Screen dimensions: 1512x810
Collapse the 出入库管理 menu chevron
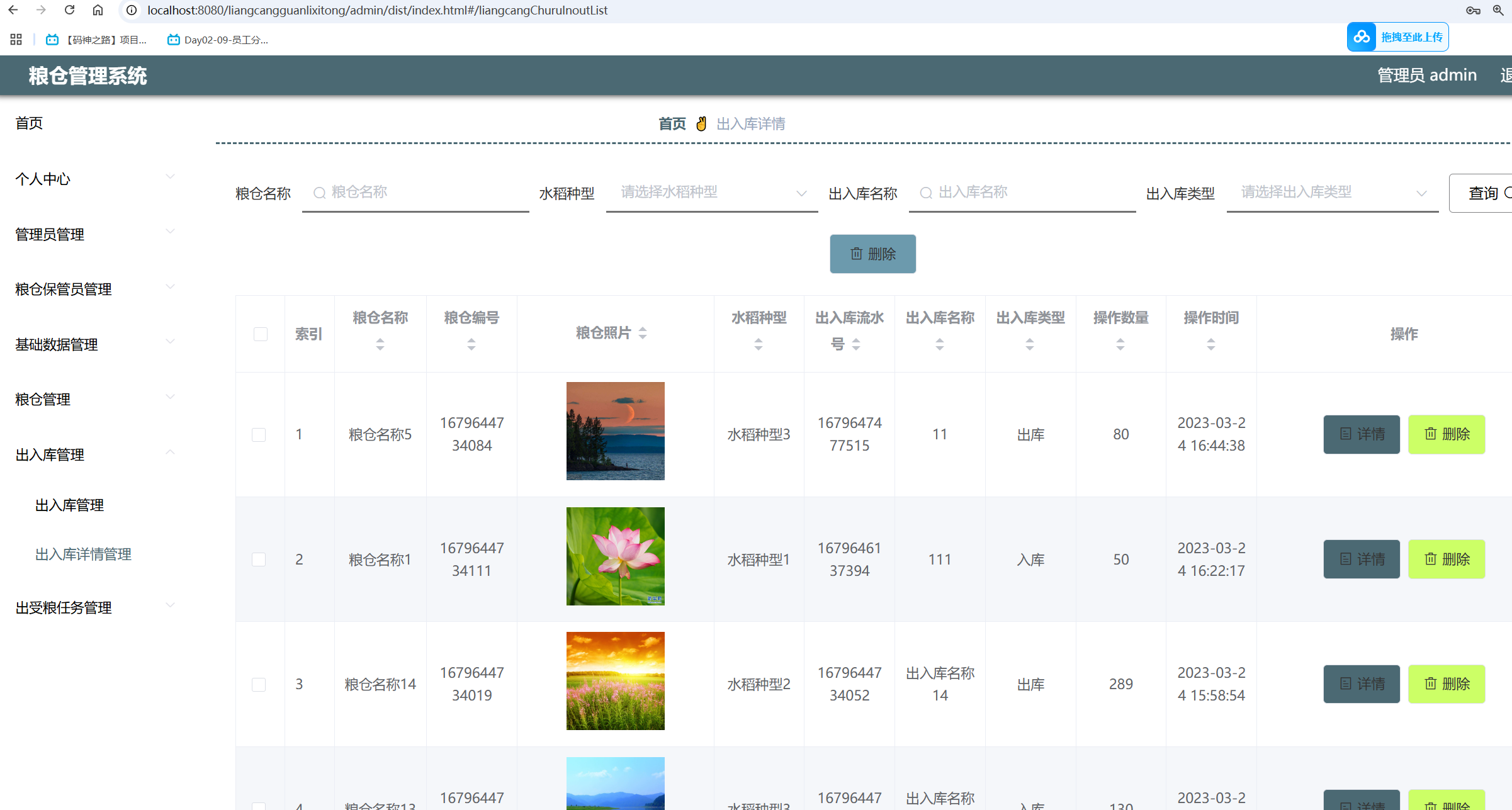[170, 452]
